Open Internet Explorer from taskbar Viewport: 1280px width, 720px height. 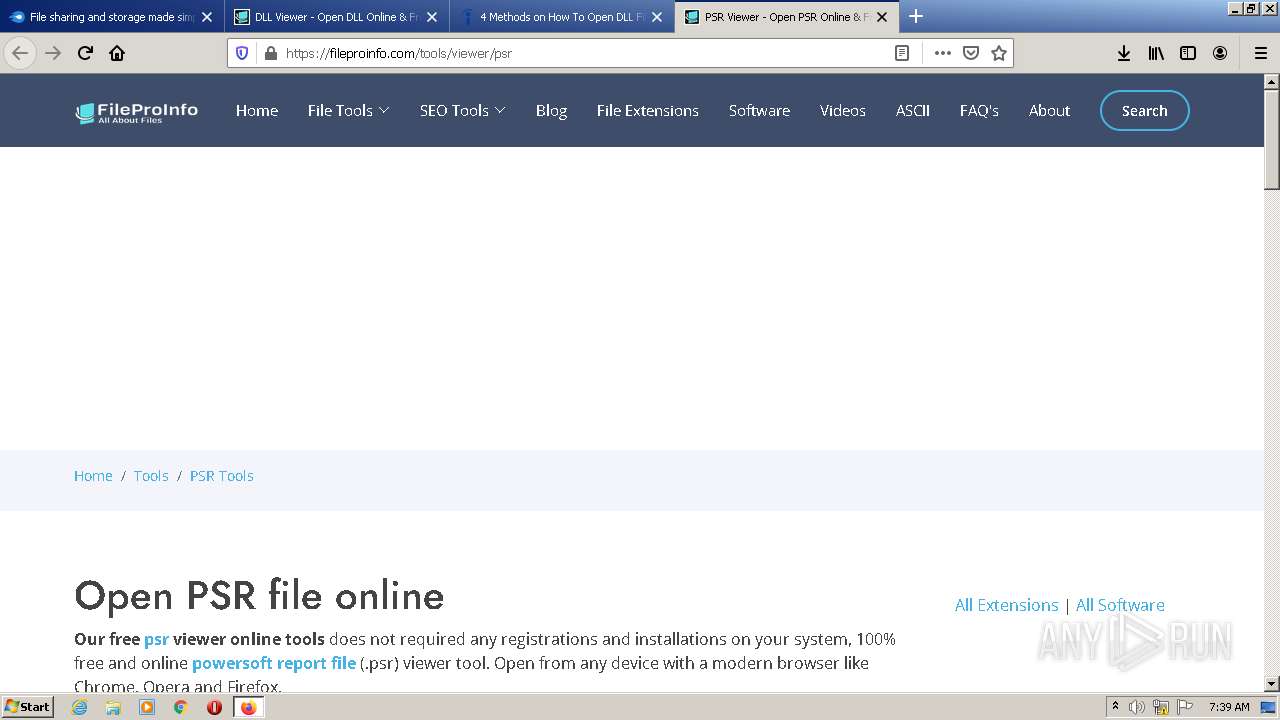pyautogui.click(x=79, y=707)
